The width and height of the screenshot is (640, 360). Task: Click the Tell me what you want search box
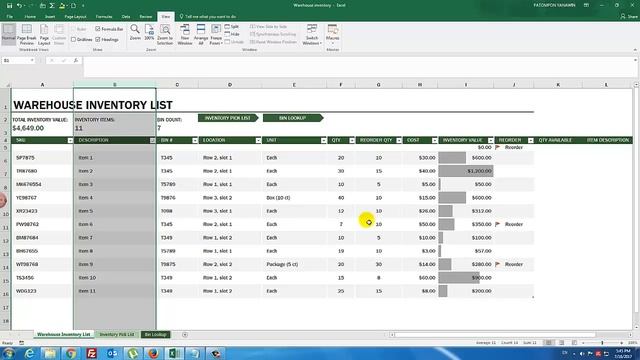[x=208, y=17]
